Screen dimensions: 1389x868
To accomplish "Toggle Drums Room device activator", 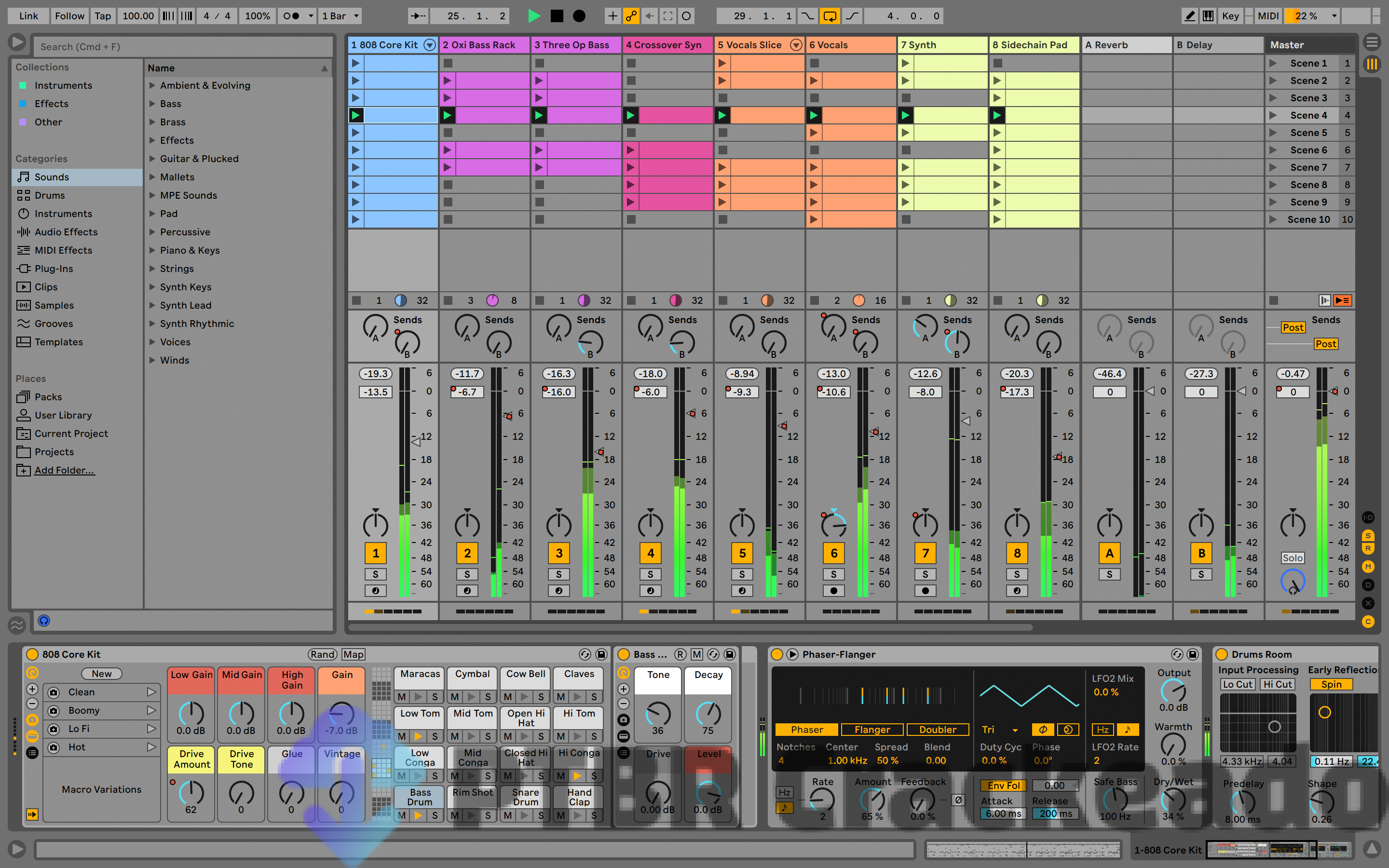I will coord(1221,654).
